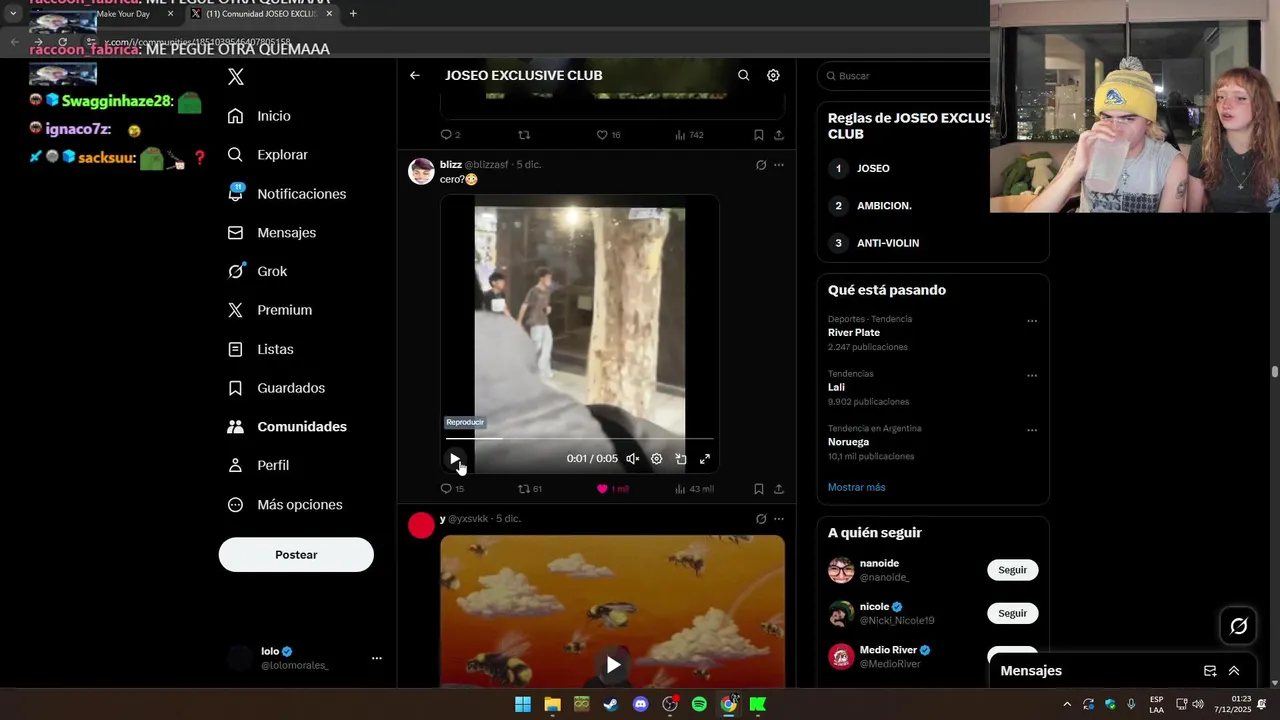The width and height of the screenshot is (1280, 720).
Task: Open more options on the @yxsvkk post
Action: click(x=779, y=519)
